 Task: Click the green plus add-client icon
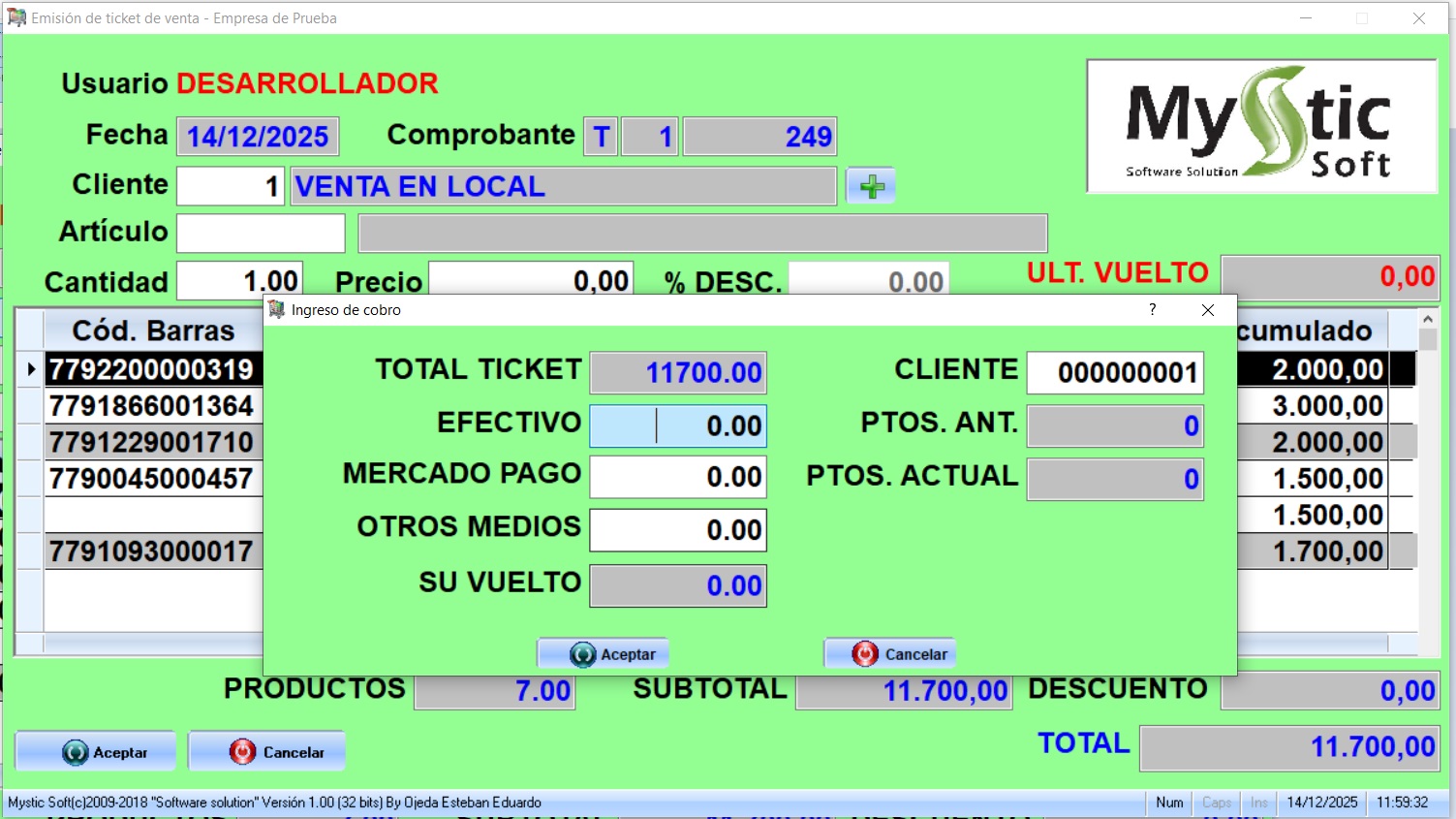click(x=871, y=186)
